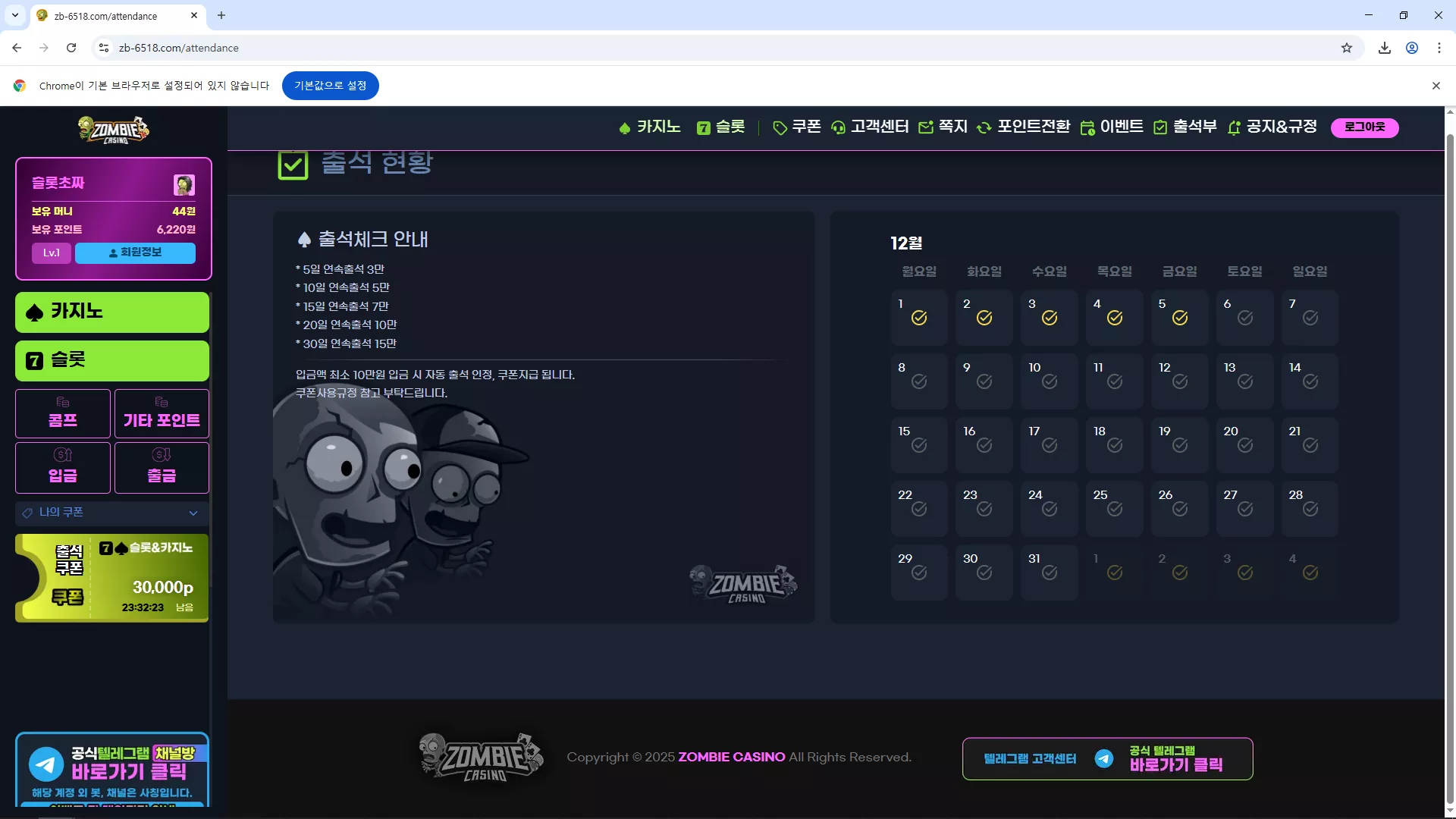
Task: Click attendance check on December 15
Action: 919,445
